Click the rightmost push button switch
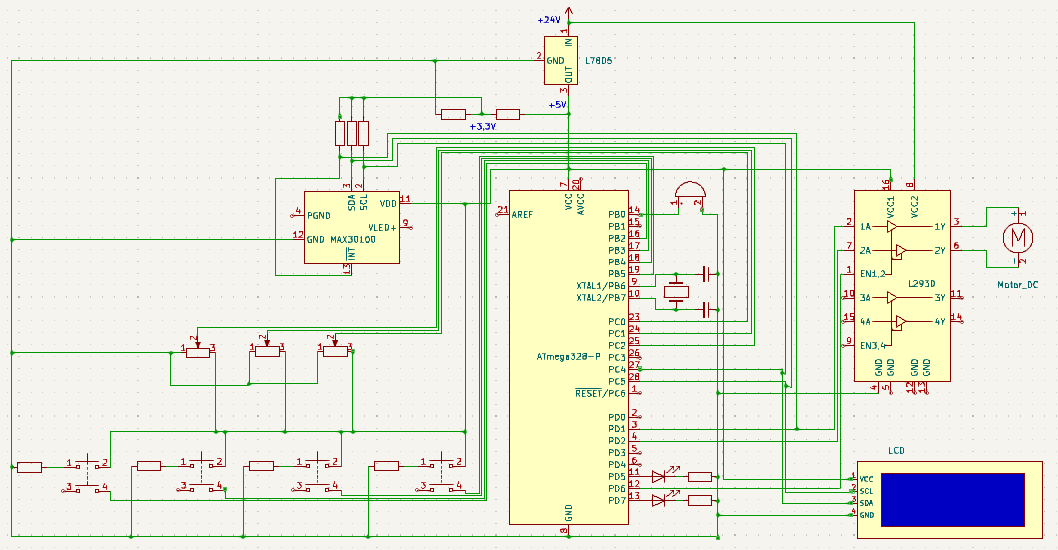Screen dimensions: 1058x550 [441, 475]
